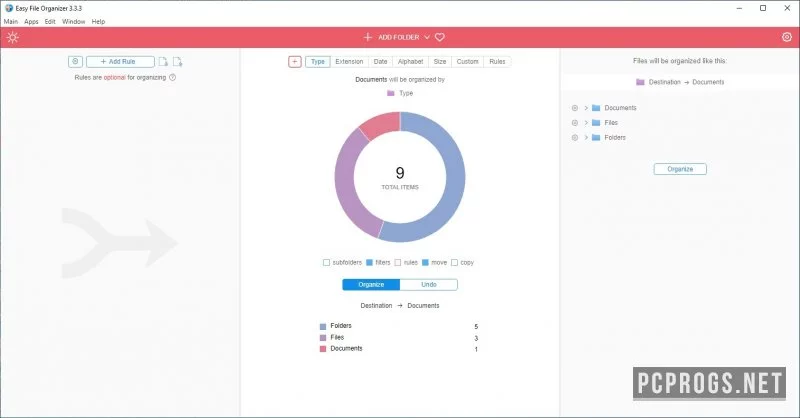Toggle the filters checkbox

coord(369,262)
